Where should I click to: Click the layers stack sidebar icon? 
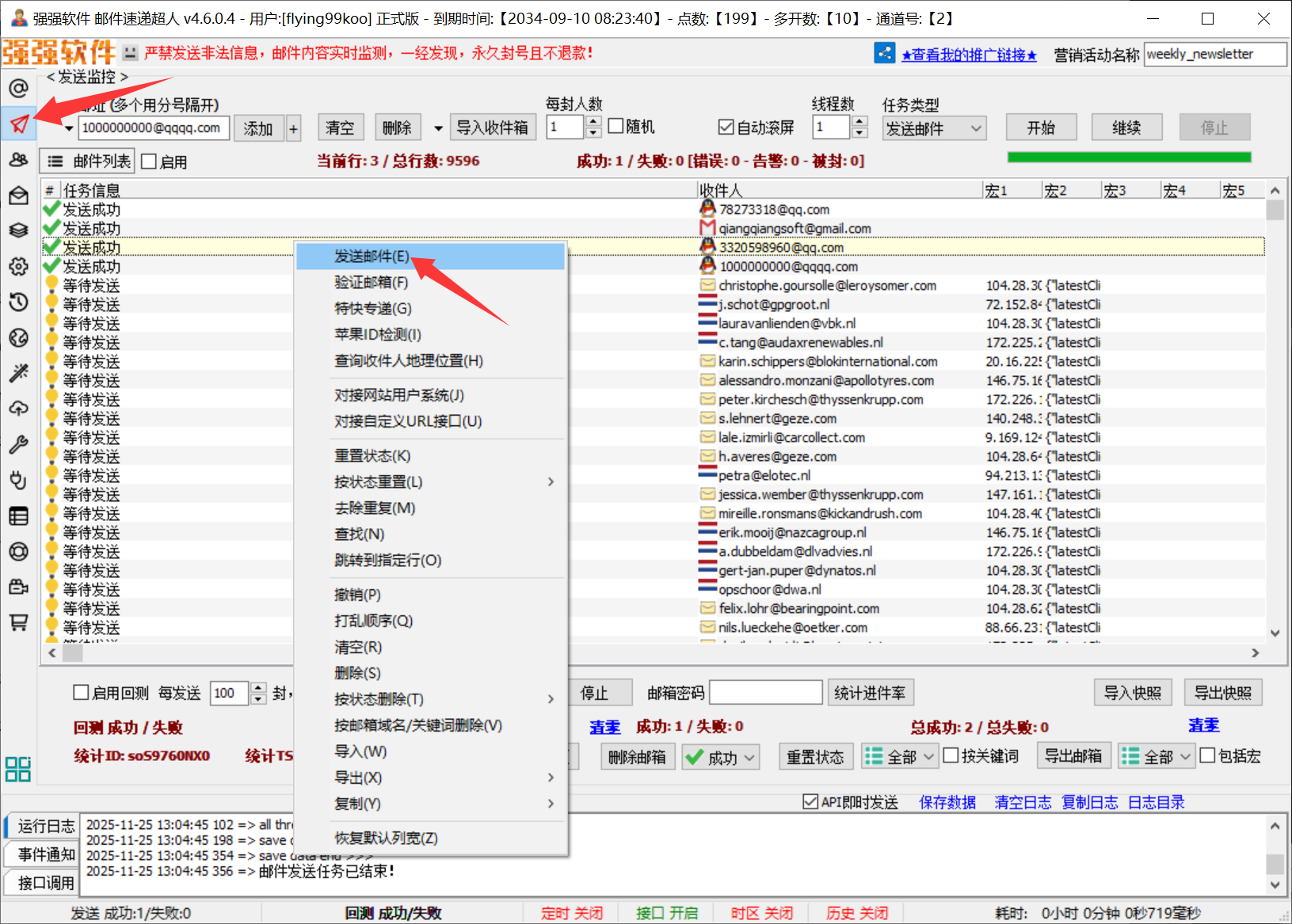click(19, 230)
